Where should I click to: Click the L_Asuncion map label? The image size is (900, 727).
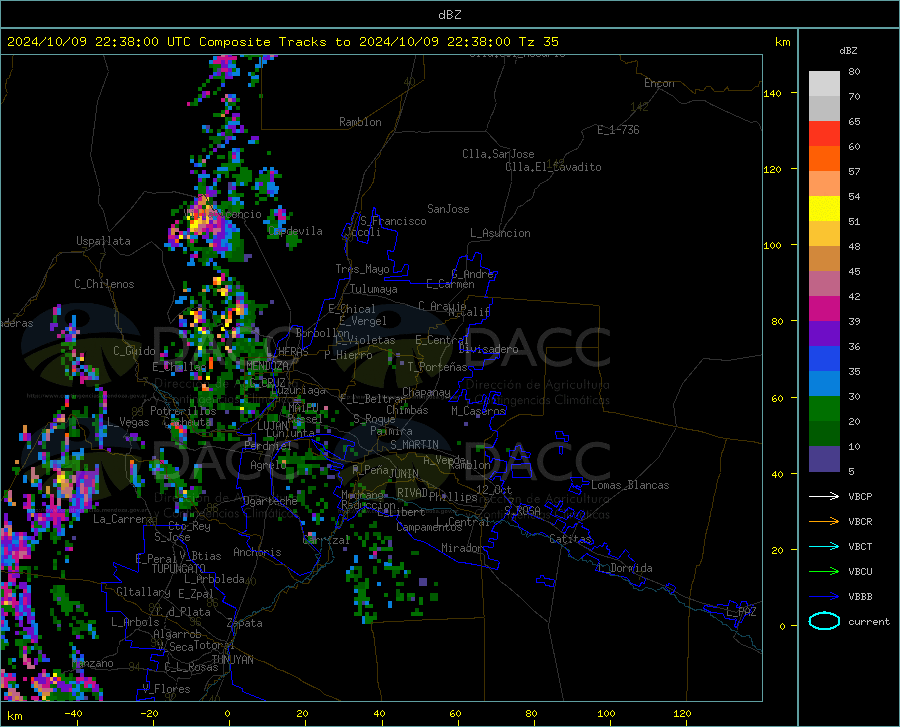click(x=500, y=233)
